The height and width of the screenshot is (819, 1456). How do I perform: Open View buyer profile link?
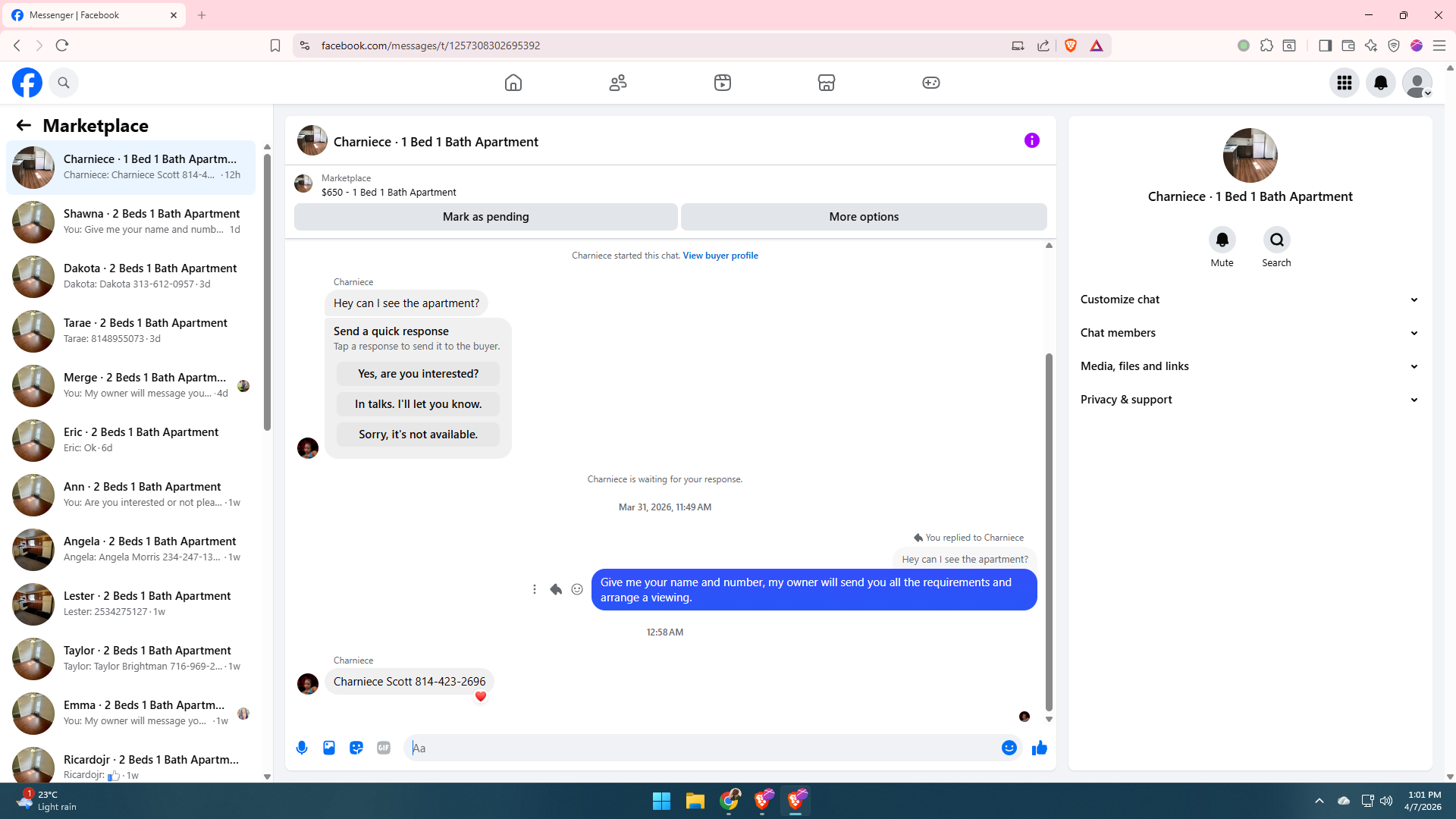[x=720, y=256]
